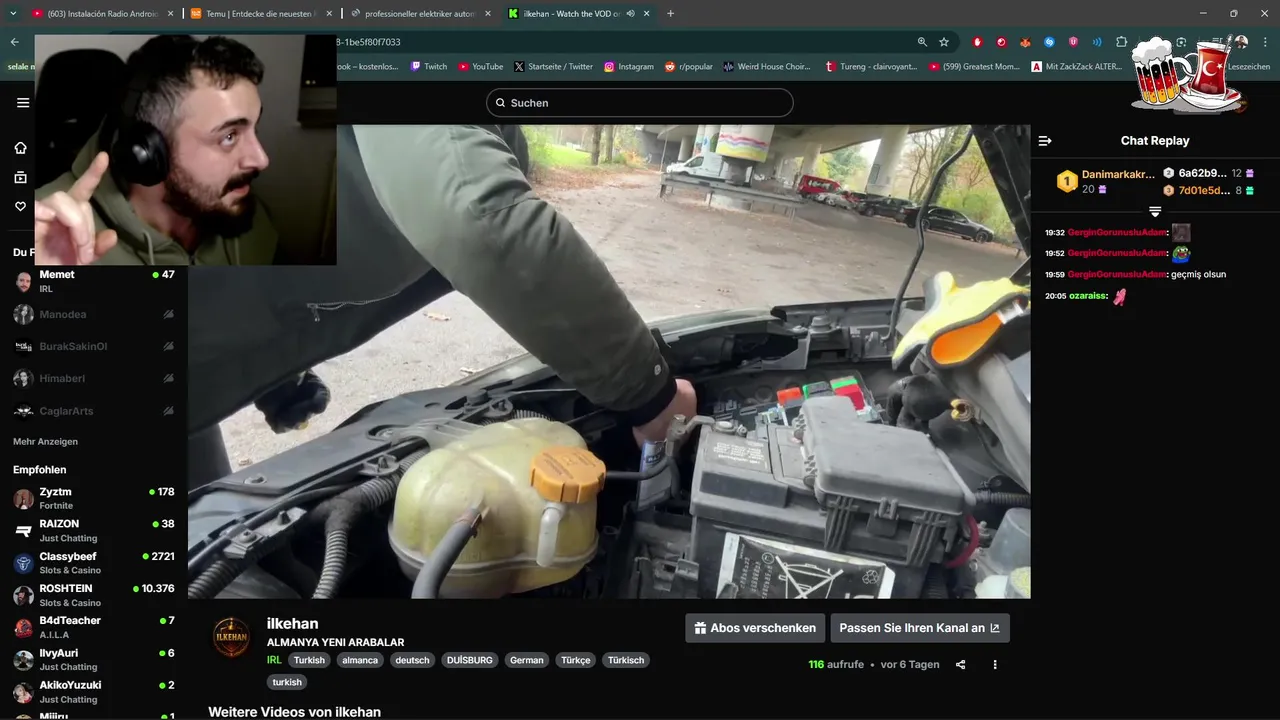The image size is (1280, 720).
Task: Open the Tureng bookmark
Action: pyautogui.click(x=871, y=67)
